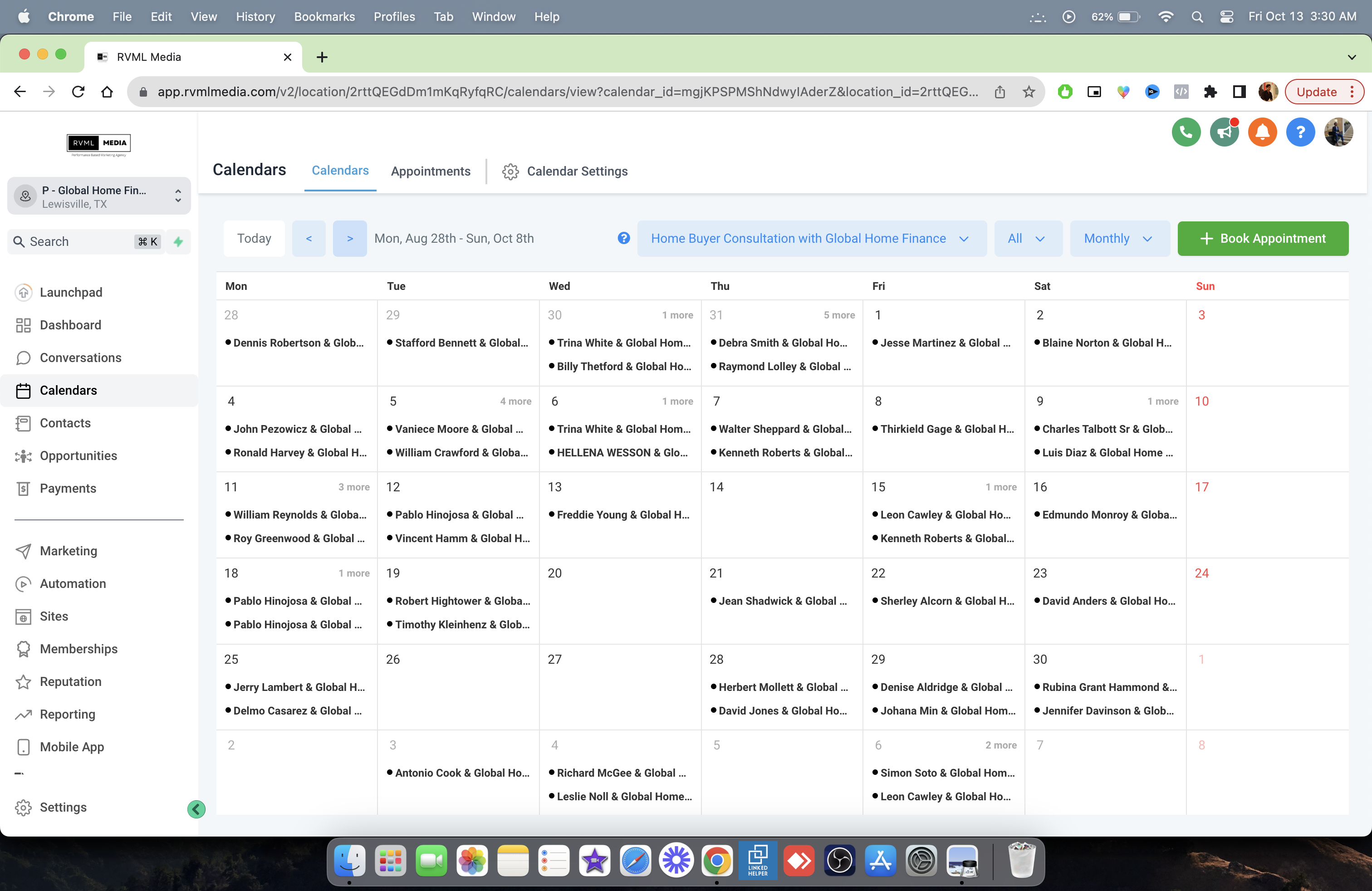Bookmark this page with the star icon
1372x891 pixels.
[1029, 92]
